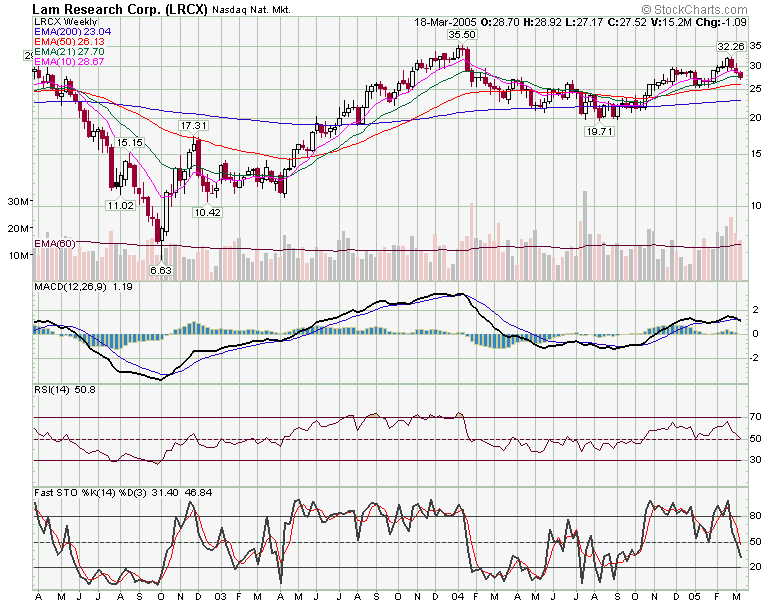Click the 'Lam Research Corp. (LRCX)' title
The height and width of the screenshot is (608, 780).
(x=119, y=9)
